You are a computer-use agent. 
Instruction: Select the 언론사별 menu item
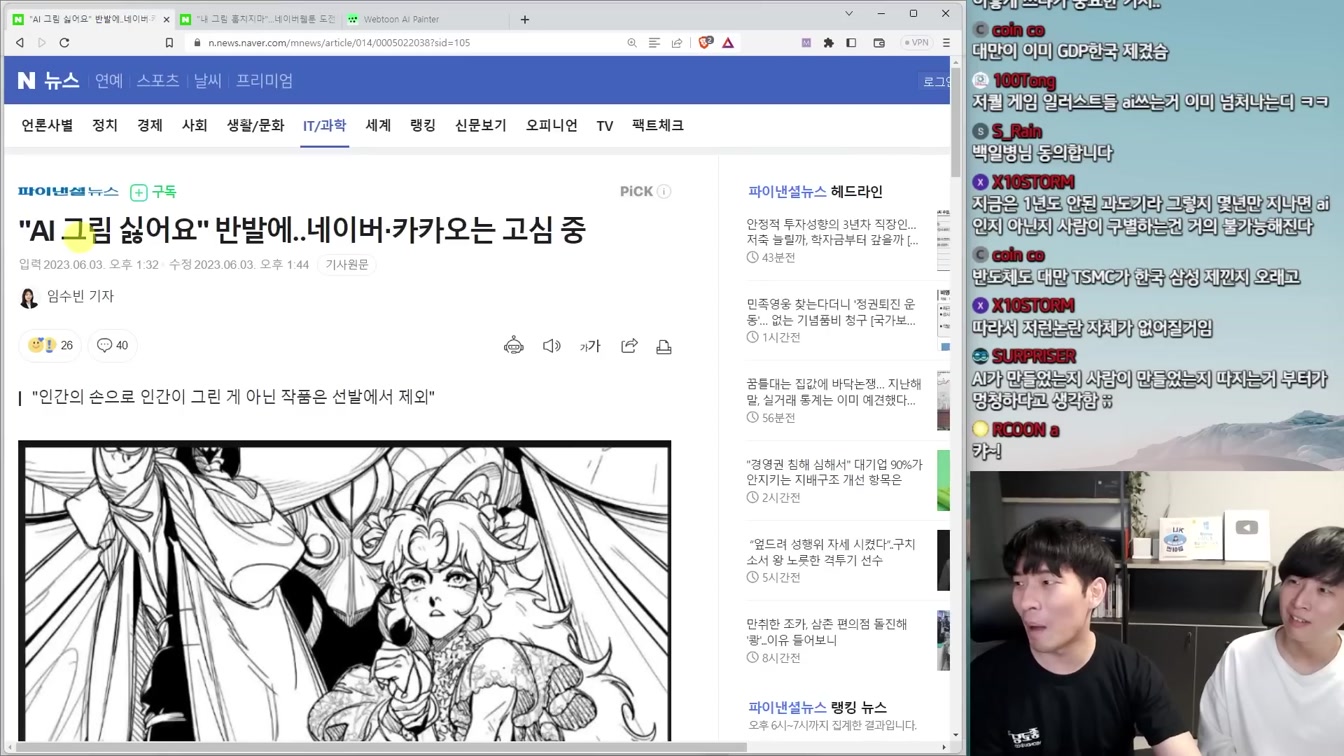(x=48, y=126)
